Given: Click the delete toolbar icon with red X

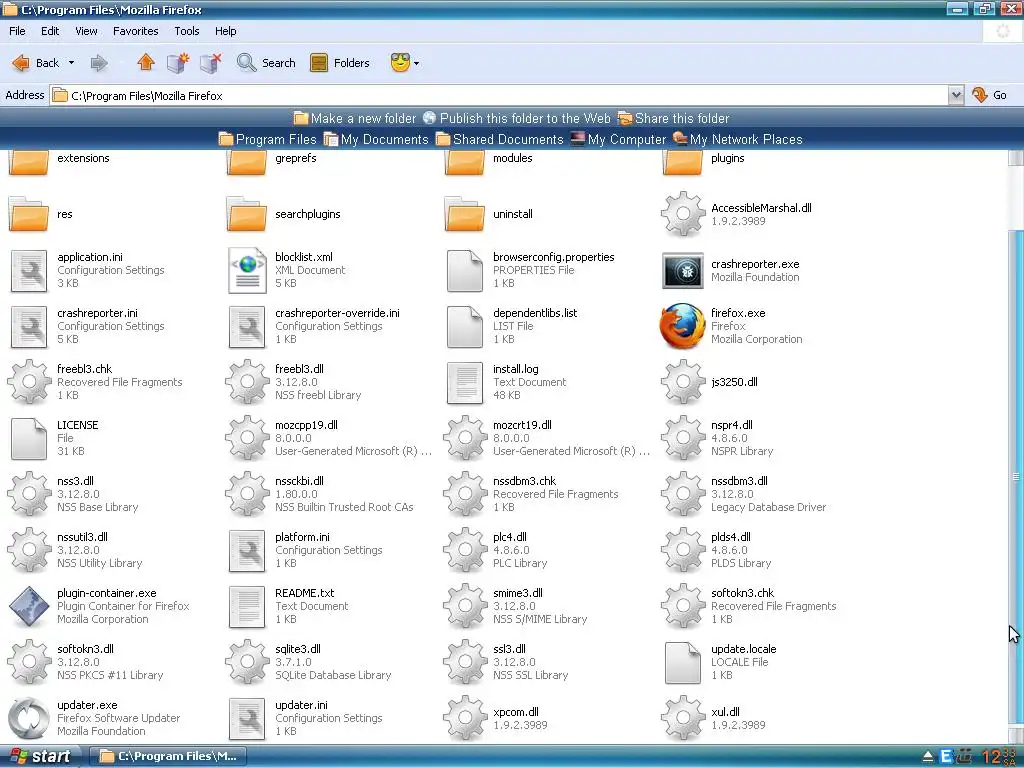Looking at the screenshot, I should pos(211,63).
